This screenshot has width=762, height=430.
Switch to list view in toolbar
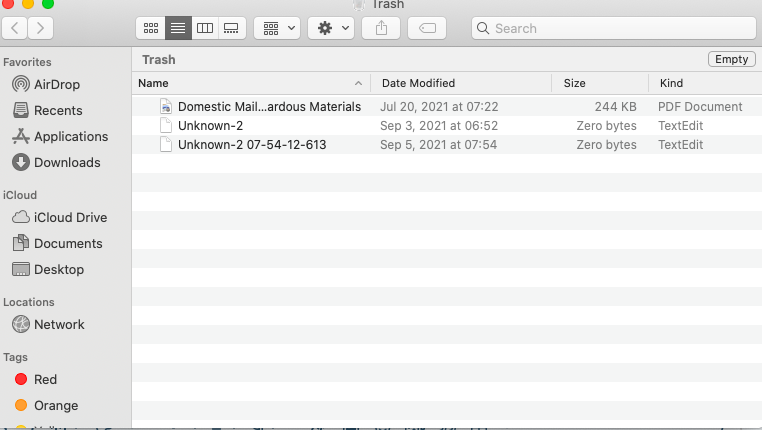177,28
